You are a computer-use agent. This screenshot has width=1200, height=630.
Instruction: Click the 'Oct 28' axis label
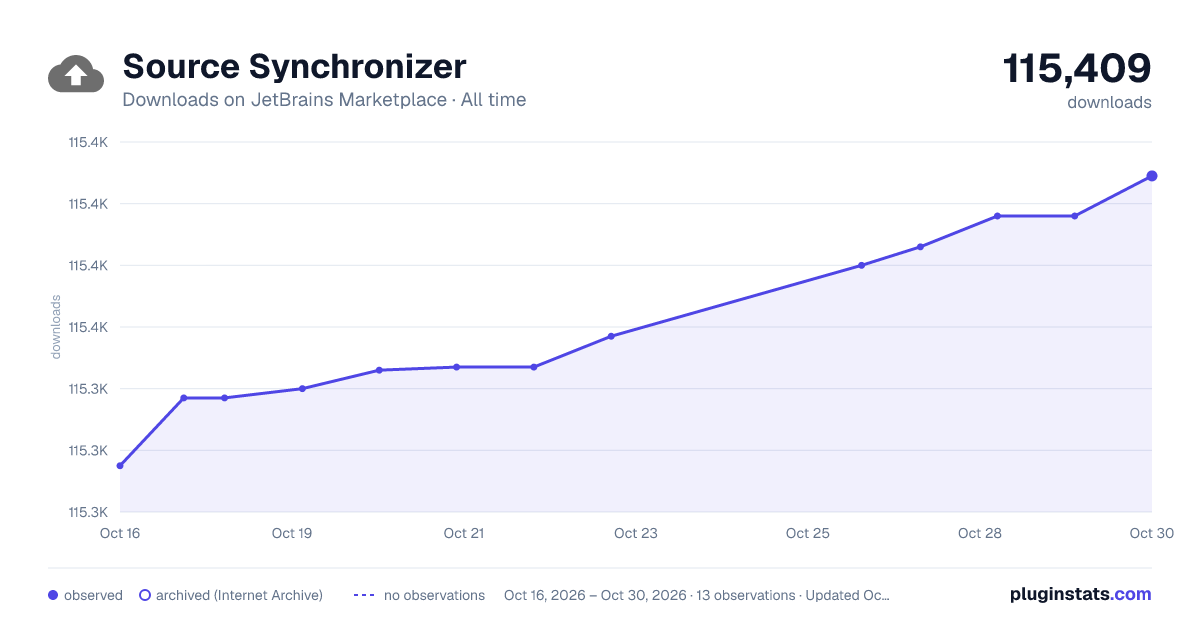click(x=980, y=533)
